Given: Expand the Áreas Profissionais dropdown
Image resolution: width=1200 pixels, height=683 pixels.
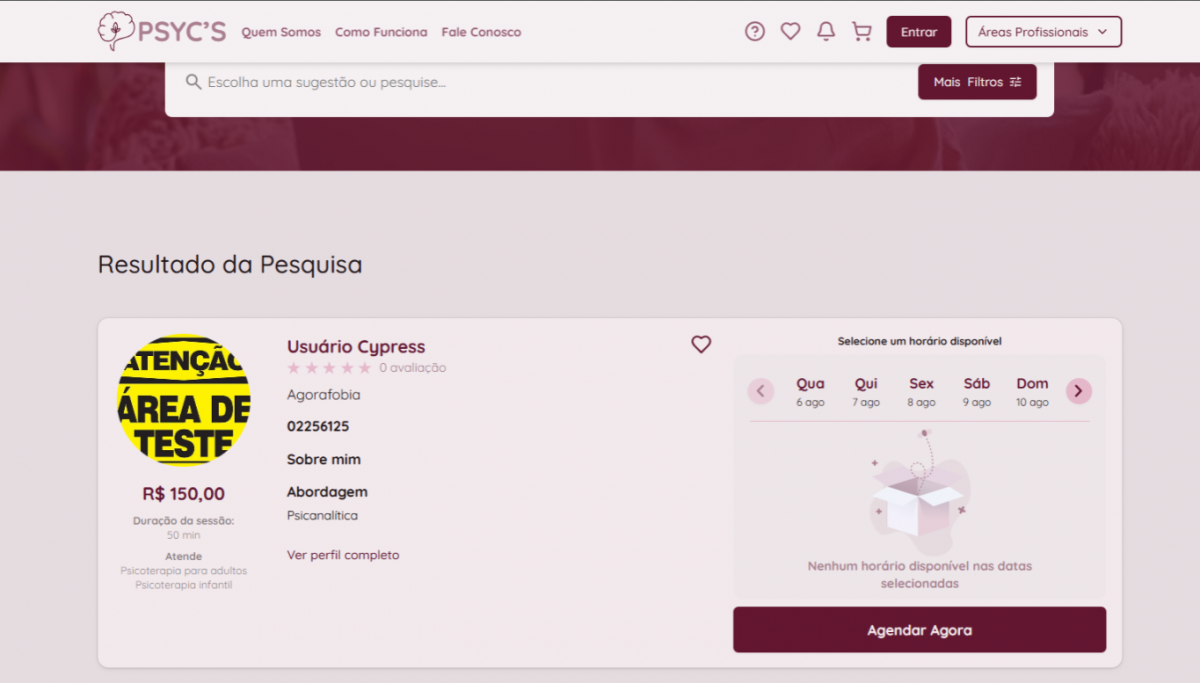Looking at the screenshot, I should point(1043,32).
